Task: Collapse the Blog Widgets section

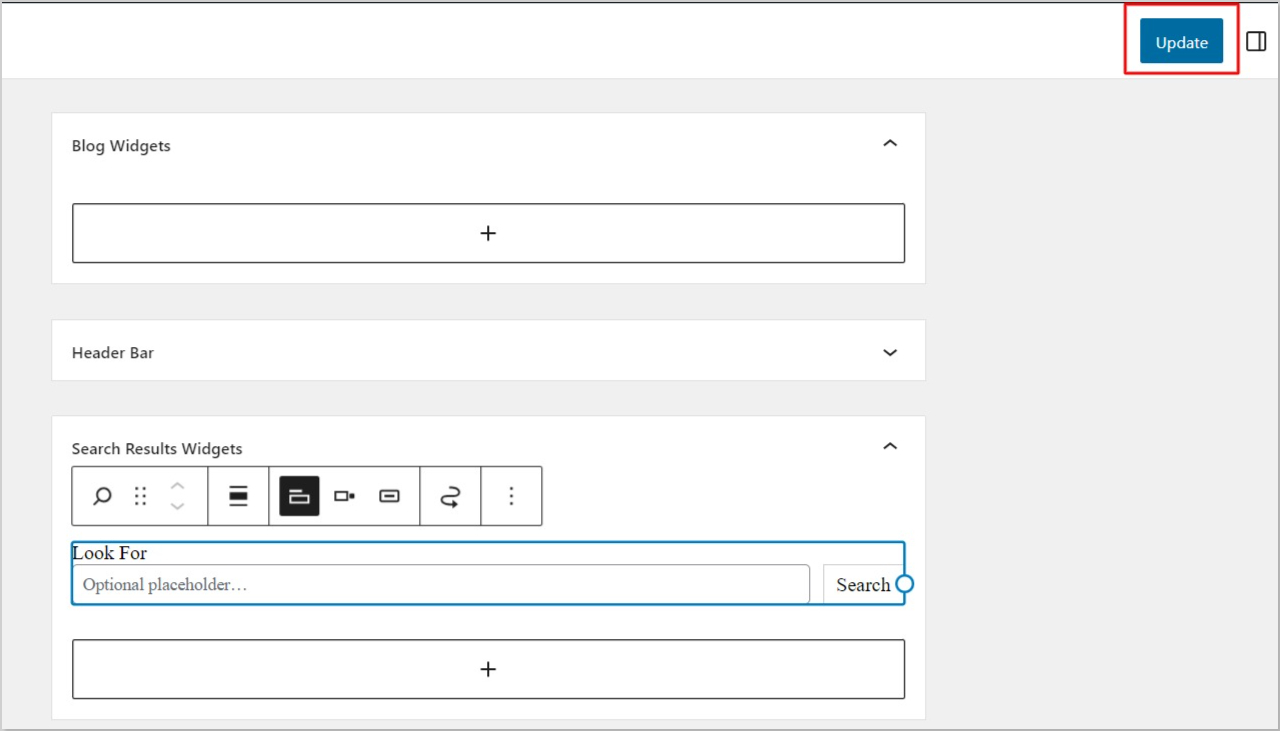Action: pyautogui.click(x=889, y=144)
